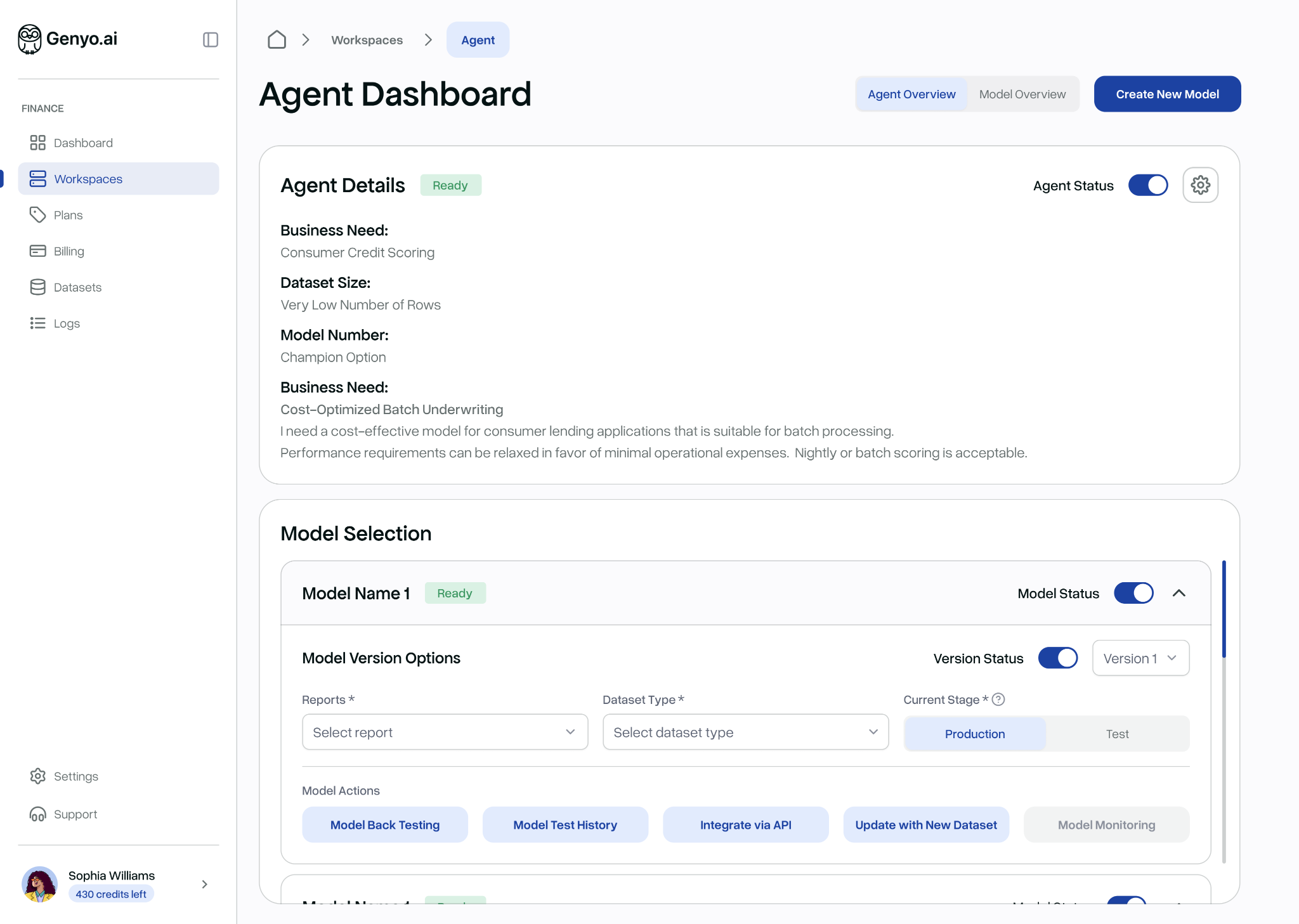Start Model Back Testing
Image resolution: width=1299 pixels, height=924 pixels.
(385, 824)
